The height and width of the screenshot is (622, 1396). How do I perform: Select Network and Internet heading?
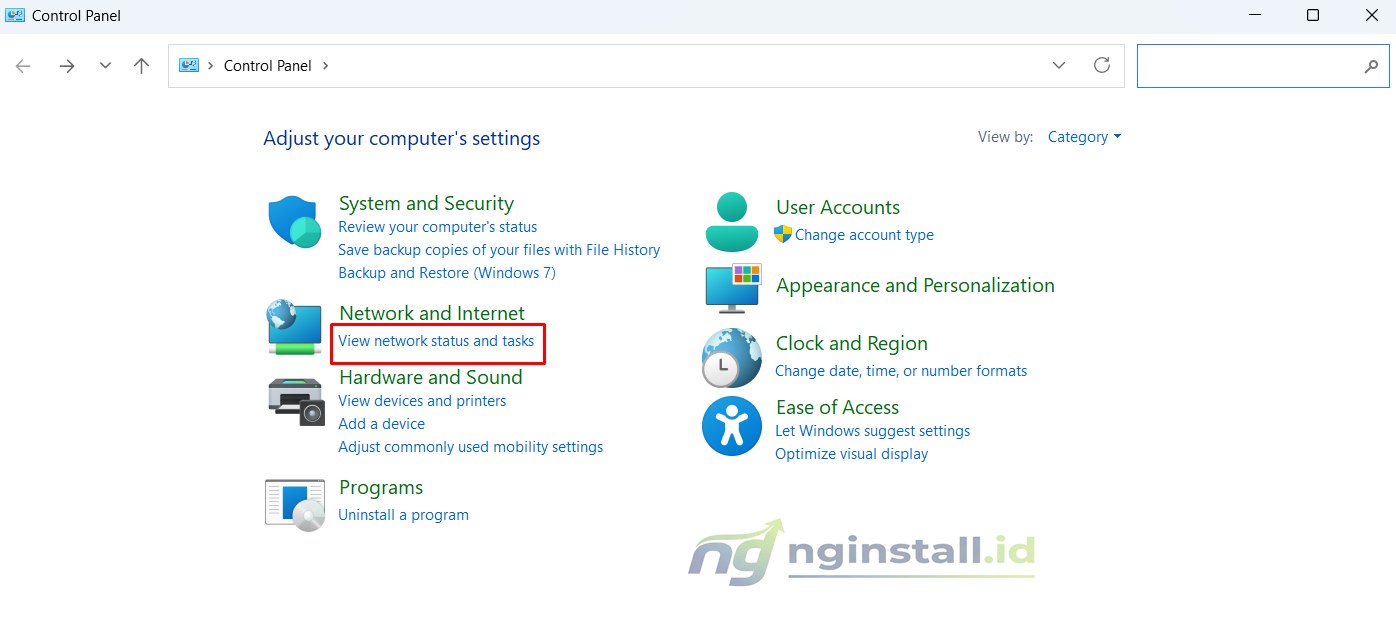pos(431,312)
